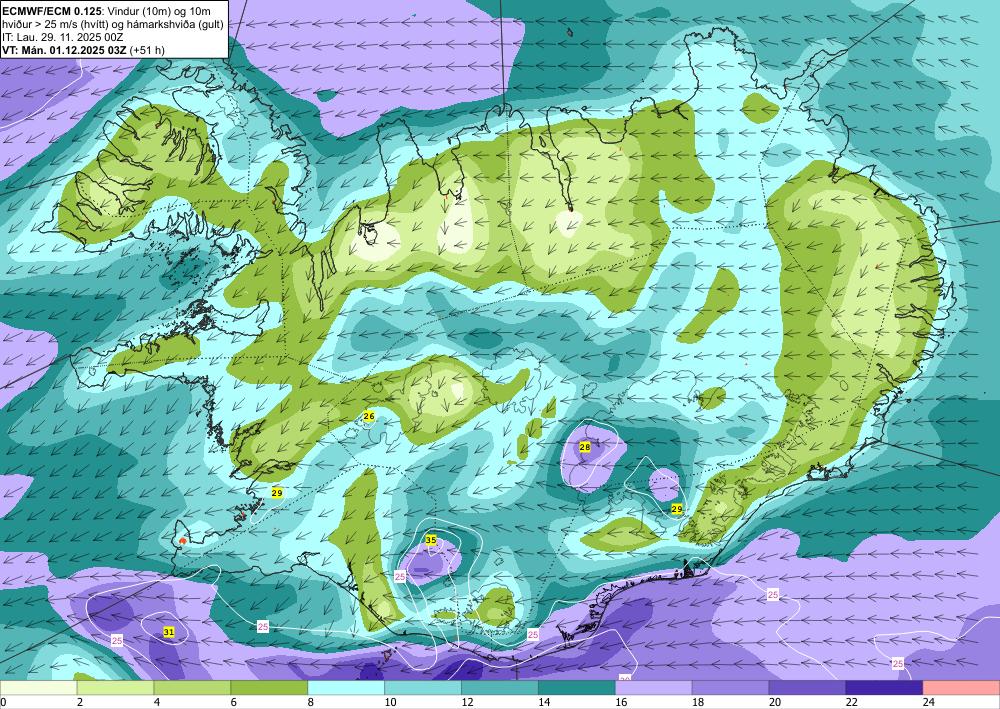Choose the 10–12 m/s light teal legend swatch
Viewport: 1000px width, 709px height.
point(423,688)
